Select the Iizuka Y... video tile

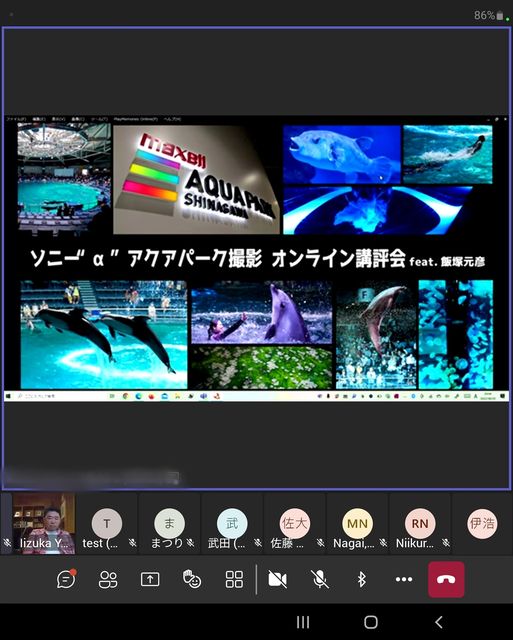point(44,524)
